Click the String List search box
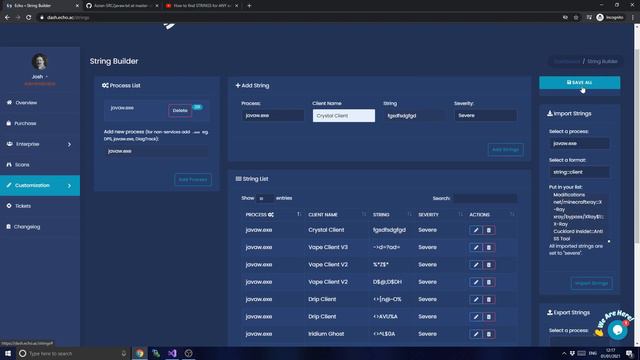640x360 pixels. (484, 198)
